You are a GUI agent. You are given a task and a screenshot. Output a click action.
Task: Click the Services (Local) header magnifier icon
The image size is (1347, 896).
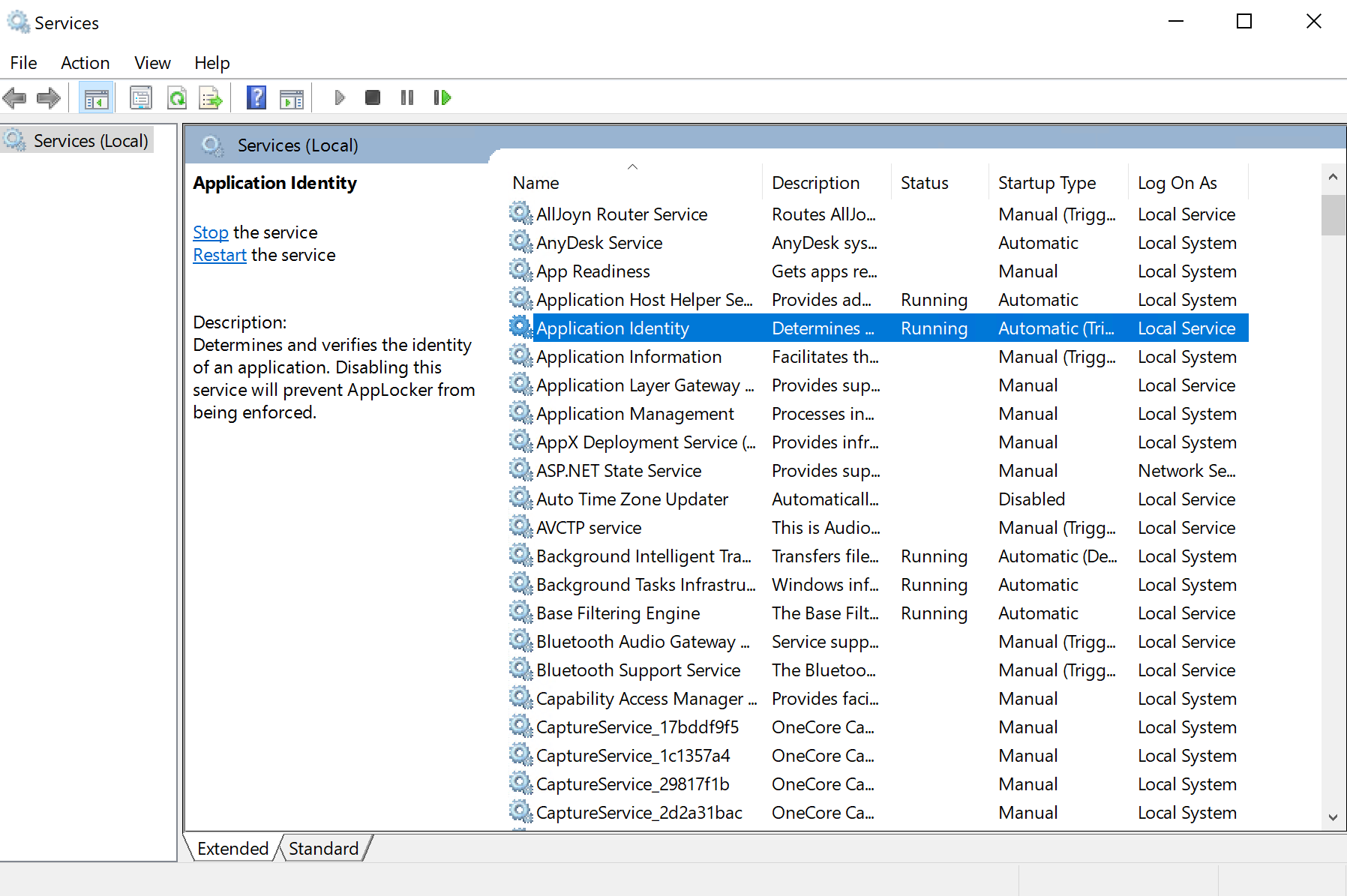[x=213, y=145]
